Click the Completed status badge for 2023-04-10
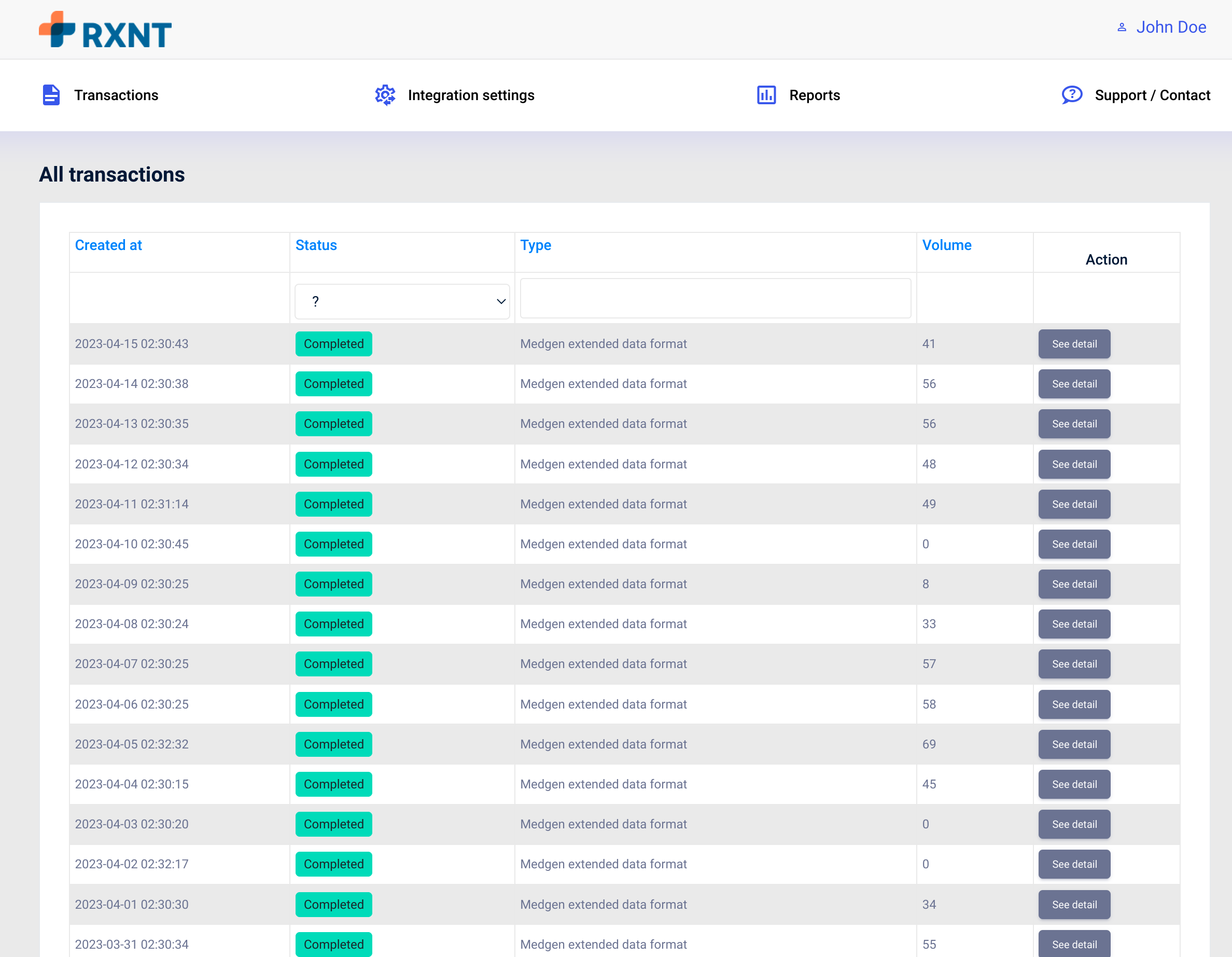This screenshot has width=1232, height=957. point(333,544)
